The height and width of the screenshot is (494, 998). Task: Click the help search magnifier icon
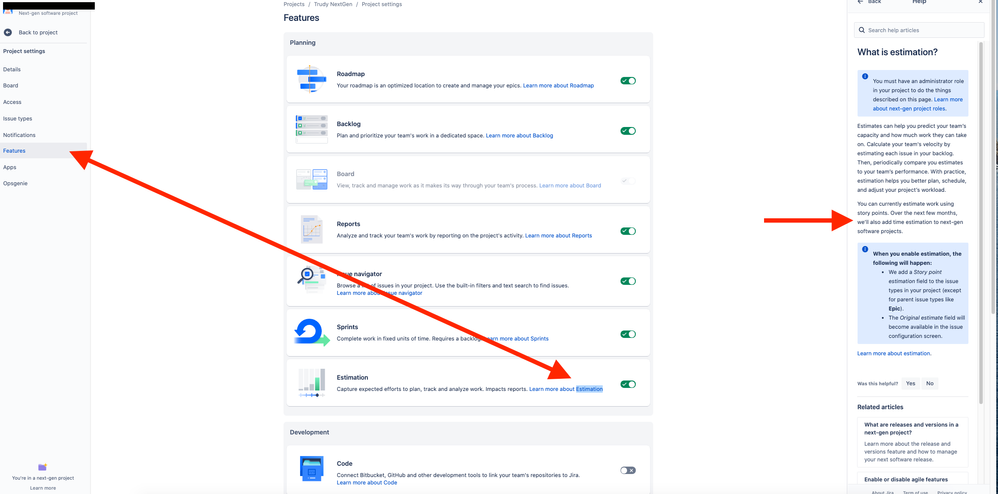click(x=862, y=30)
